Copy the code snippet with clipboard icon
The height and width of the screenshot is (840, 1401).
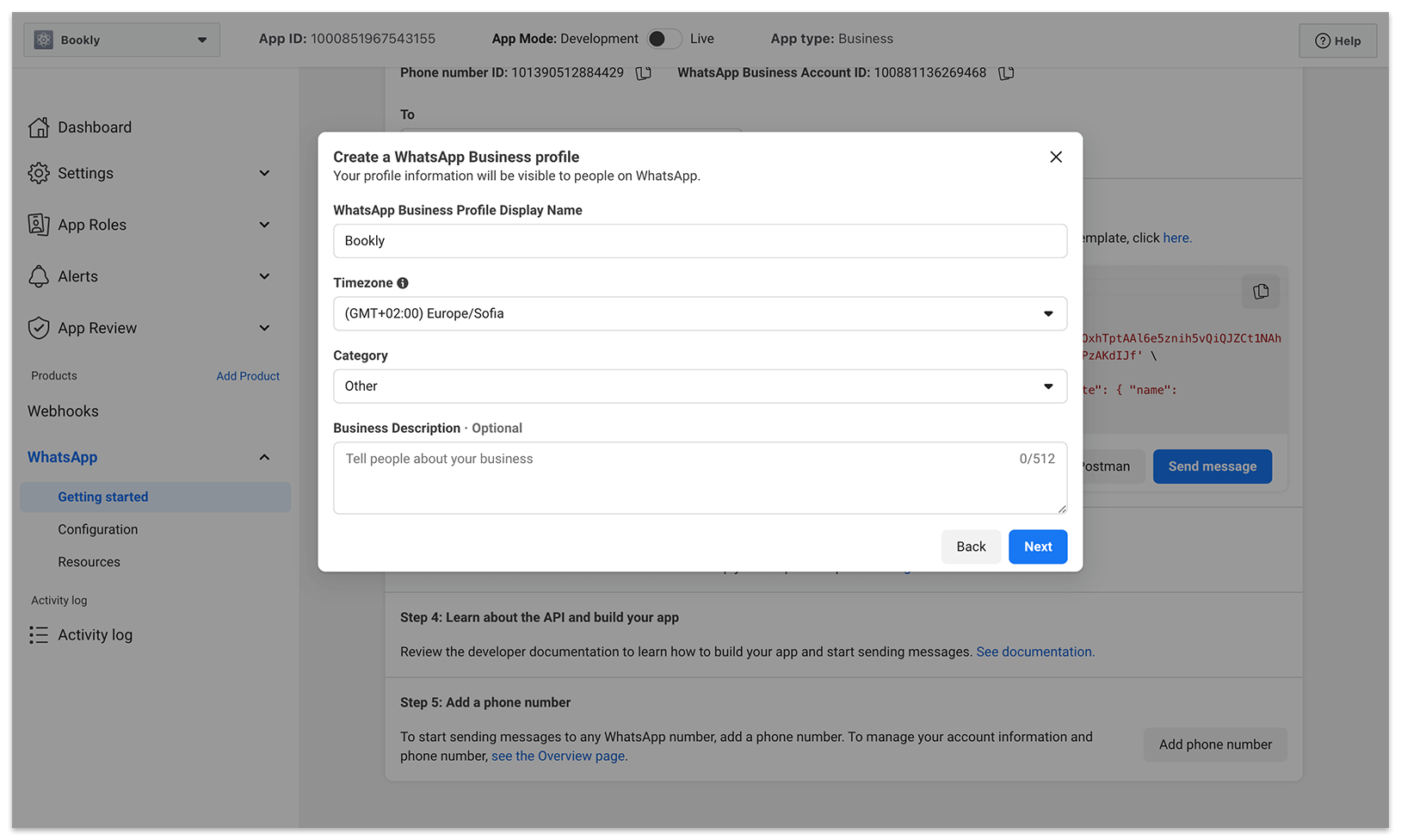(x=1261, y=292)
